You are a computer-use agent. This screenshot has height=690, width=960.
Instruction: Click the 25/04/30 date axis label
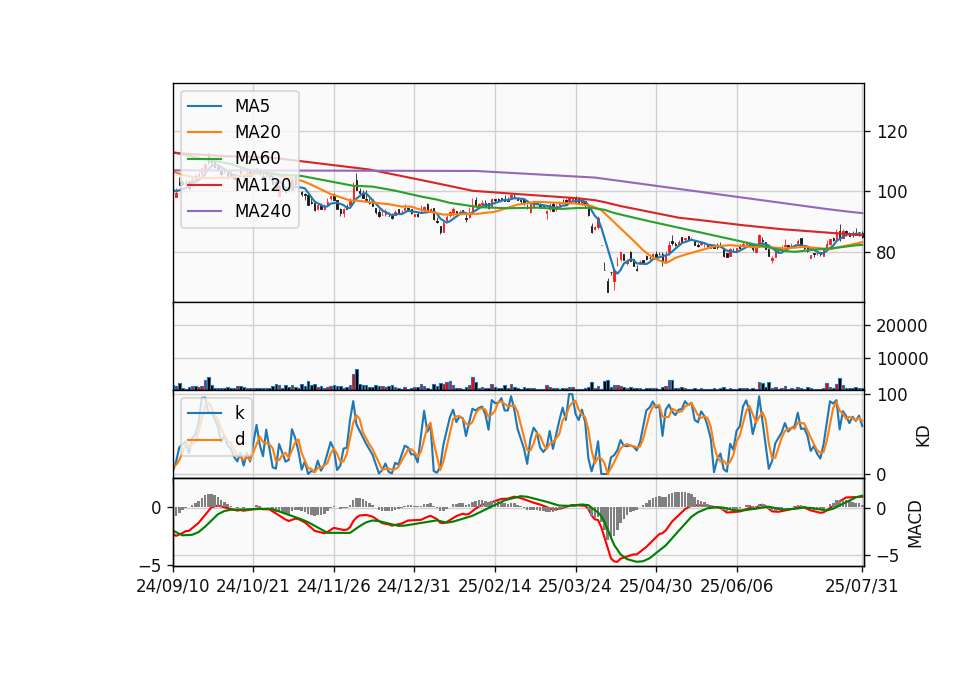[x=656, y=586]
